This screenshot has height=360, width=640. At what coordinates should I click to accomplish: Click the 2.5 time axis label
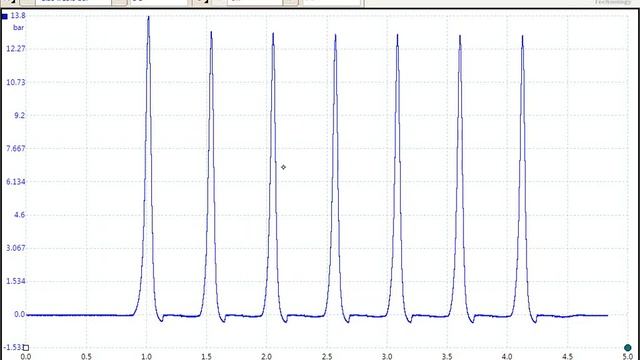tap(327, 357)
